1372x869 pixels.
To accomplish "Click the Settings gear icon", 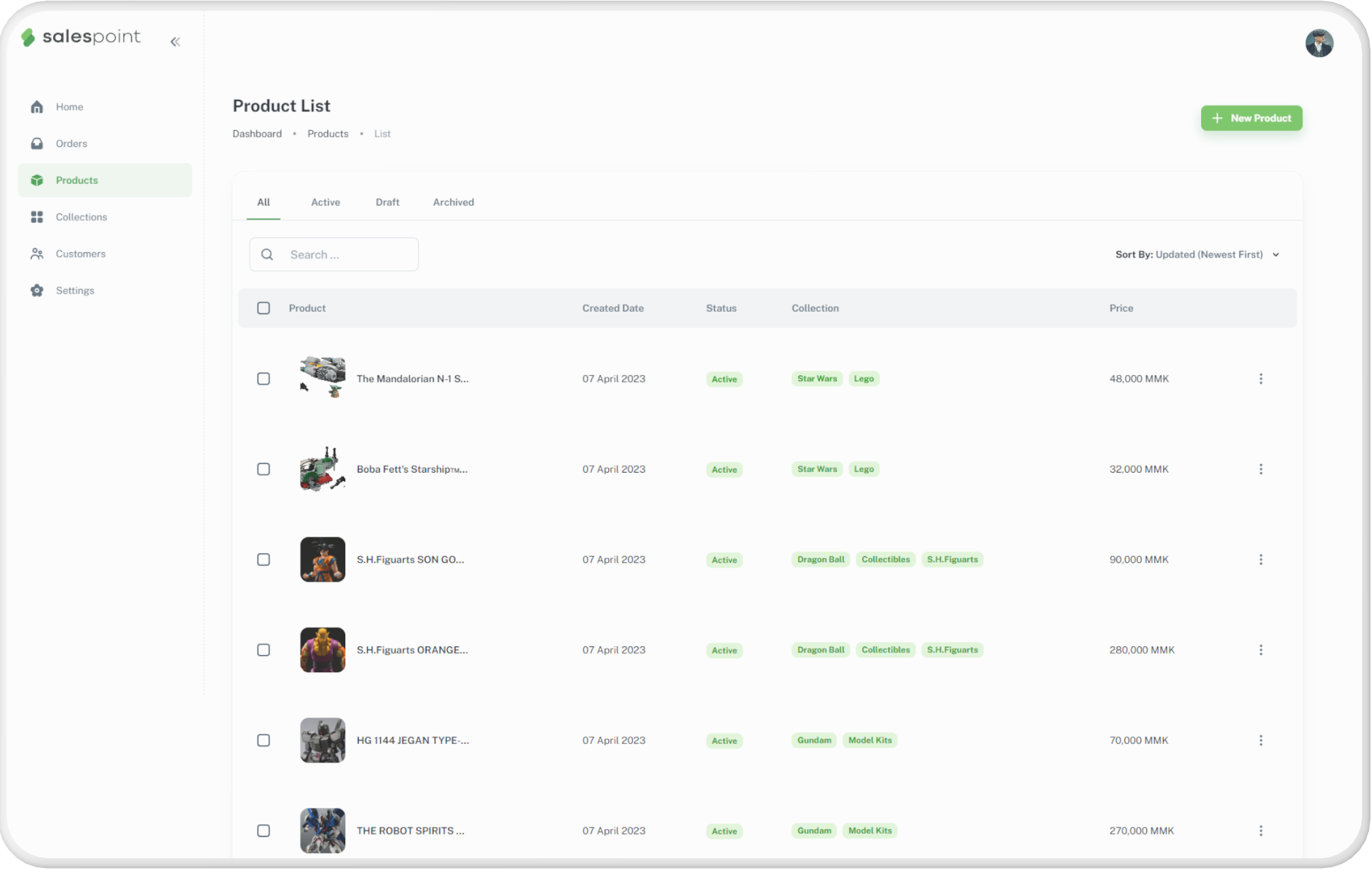I will [37, 290].
